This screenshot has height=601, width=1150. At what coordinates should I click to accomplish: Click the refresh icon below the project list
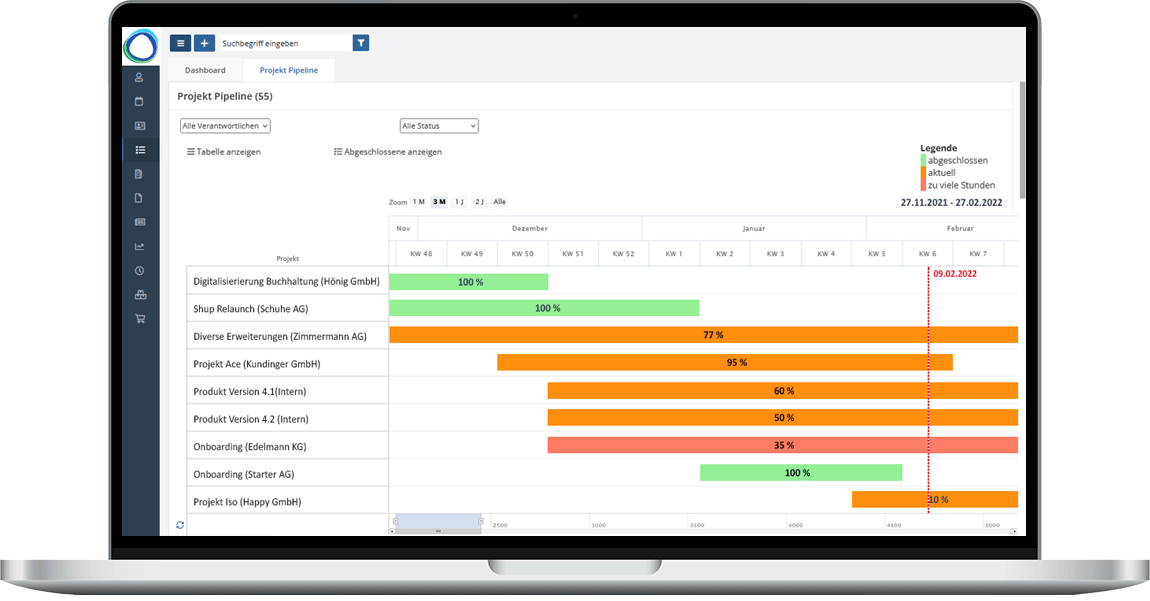180,525
